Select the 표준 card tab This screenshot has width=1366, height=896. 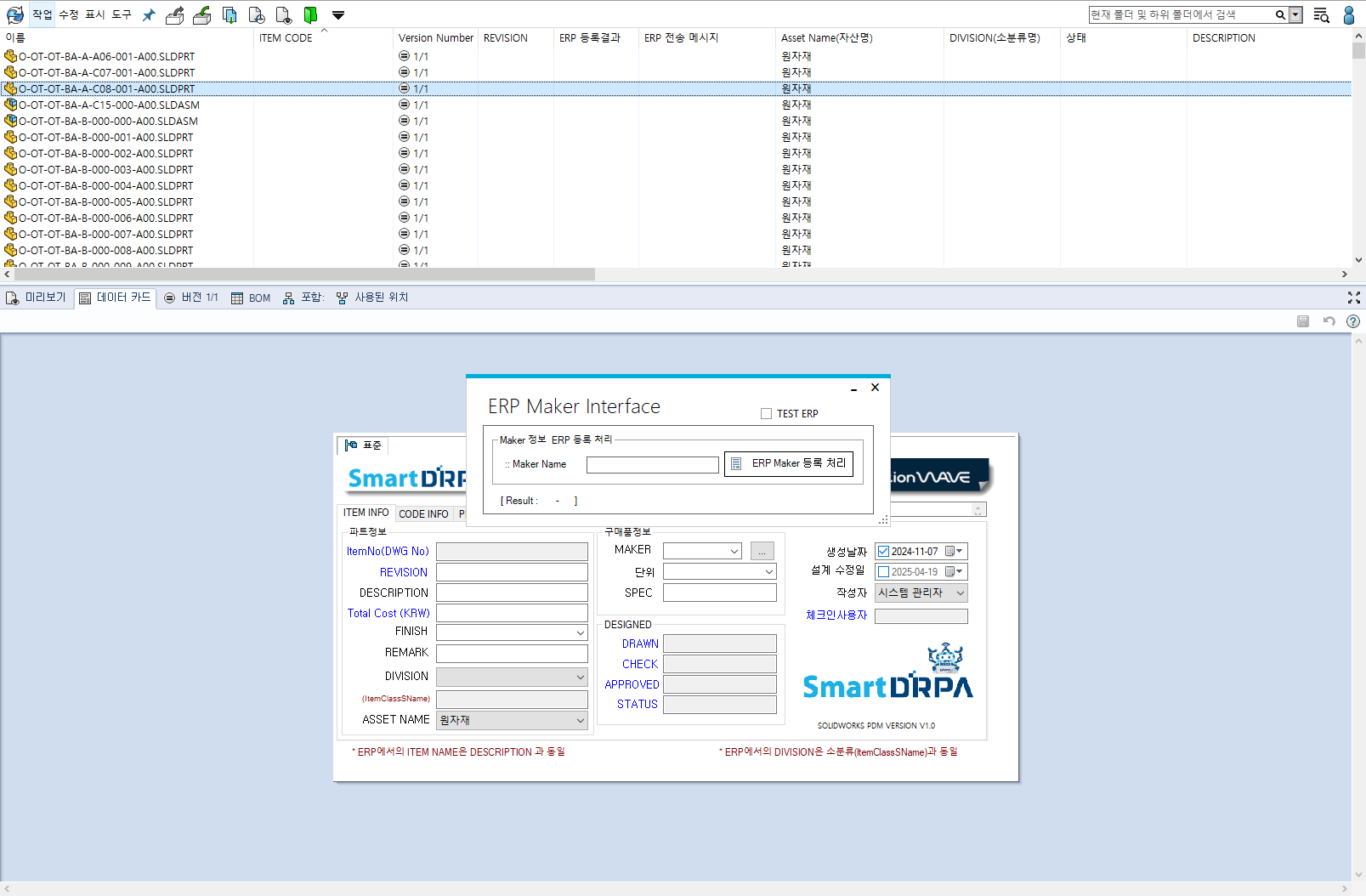click(364, 445)
